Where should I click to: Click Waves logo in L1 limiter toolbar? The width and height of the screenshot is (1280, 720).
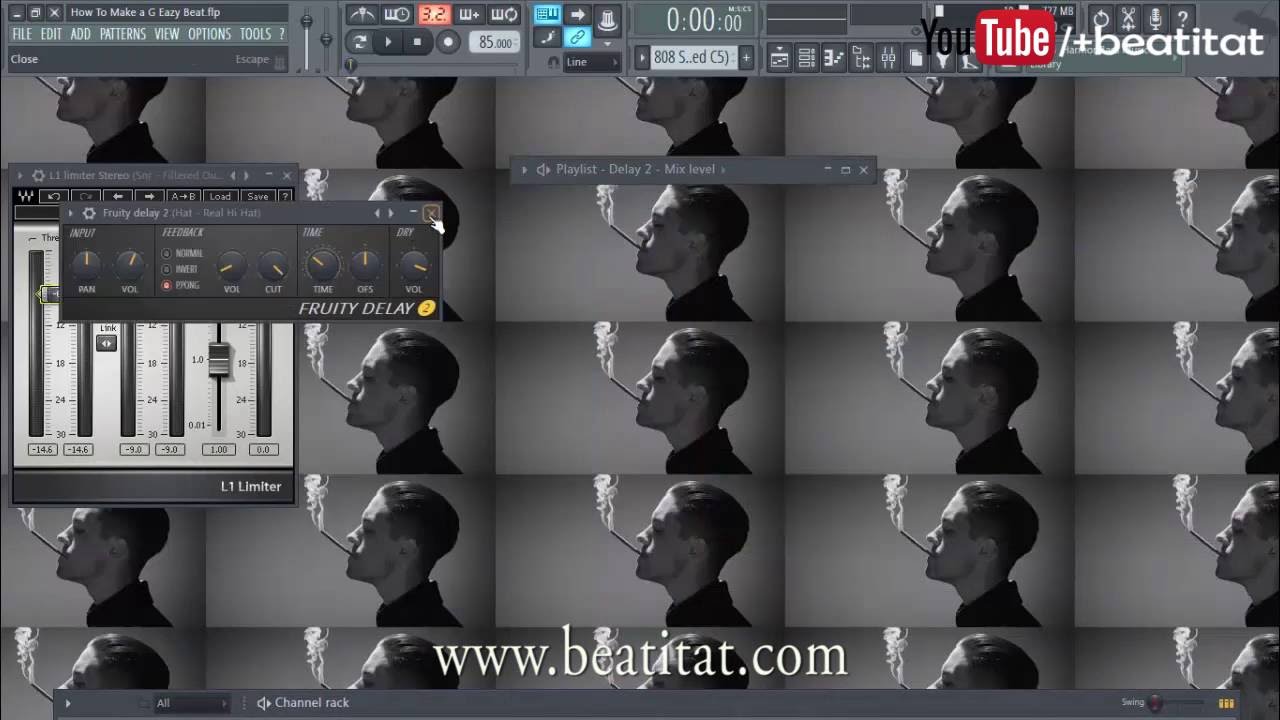25,196
